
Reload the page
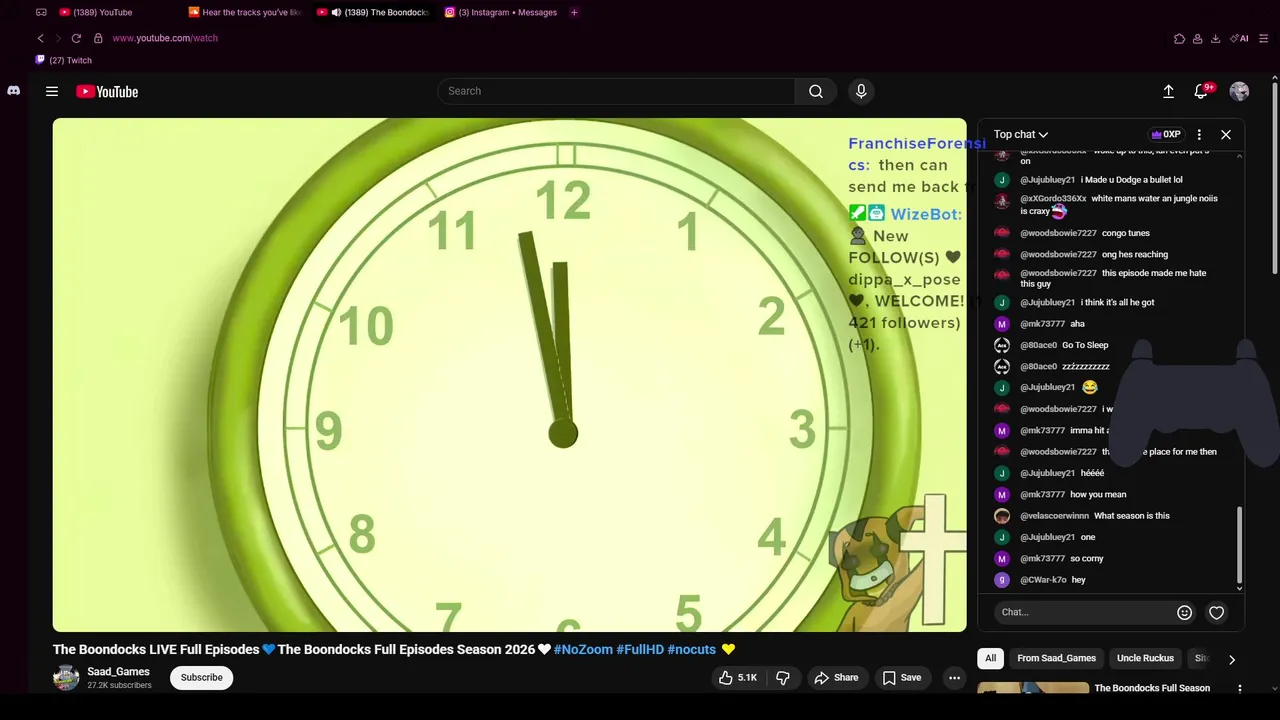(x=76, y=38)
